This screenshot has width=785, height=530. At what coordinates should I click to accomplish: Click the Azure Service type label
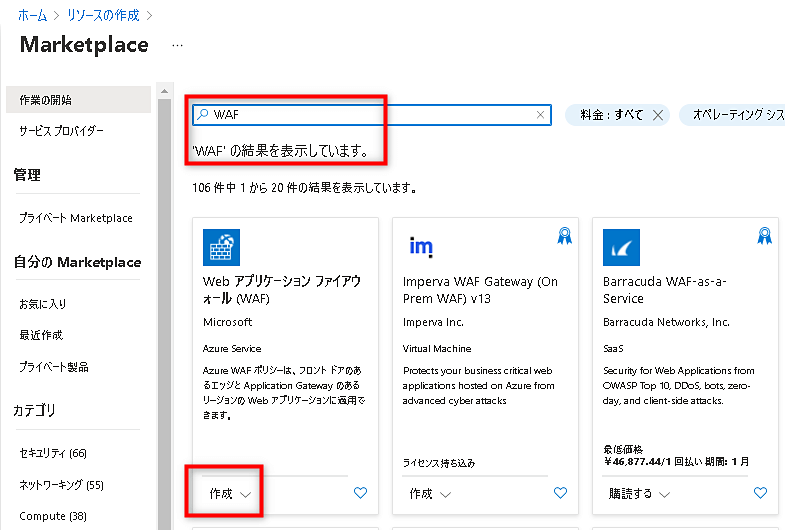point(232,348)
